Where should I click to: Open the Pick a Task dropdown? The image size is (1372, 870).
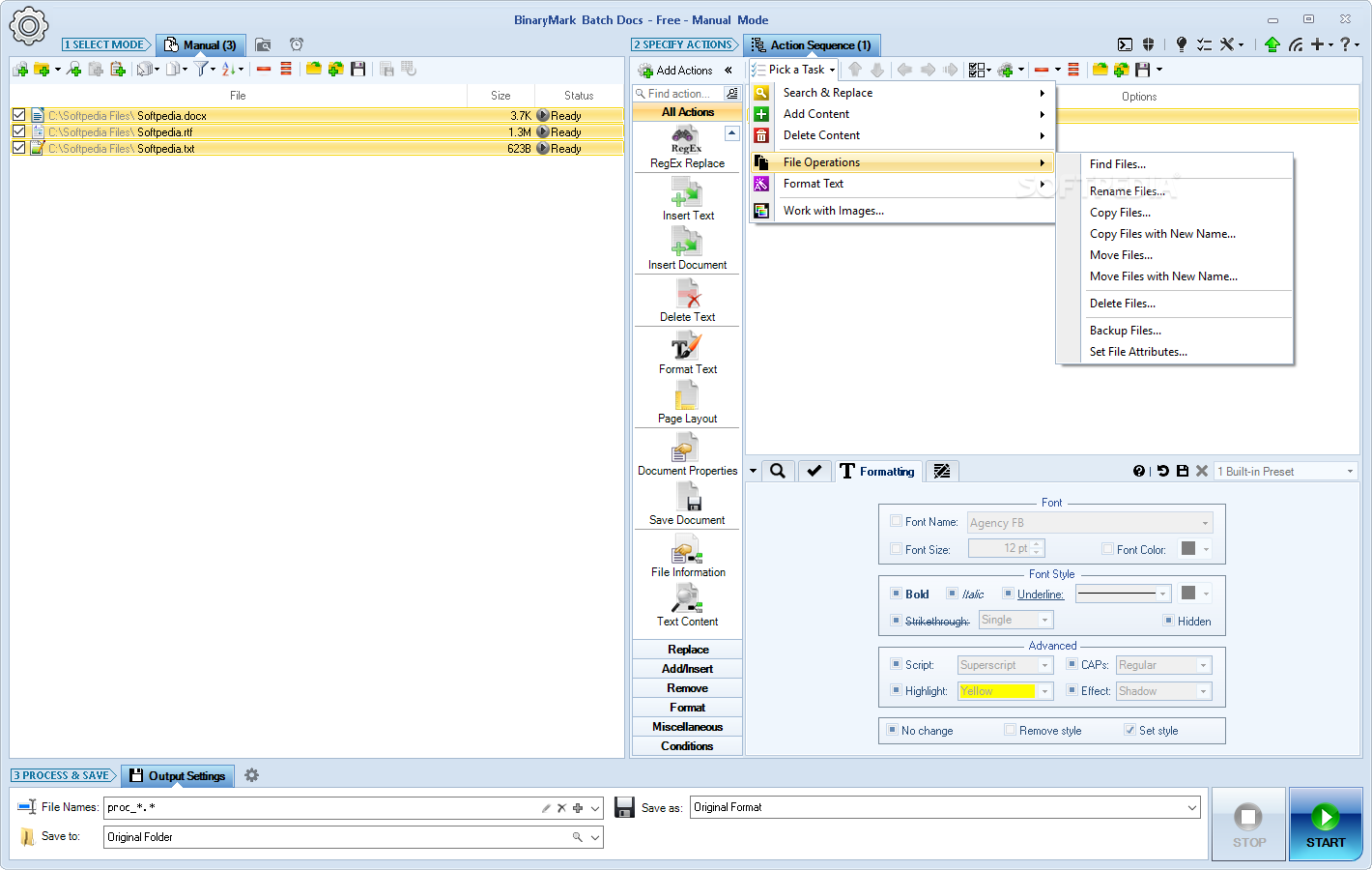click(793, 70)
